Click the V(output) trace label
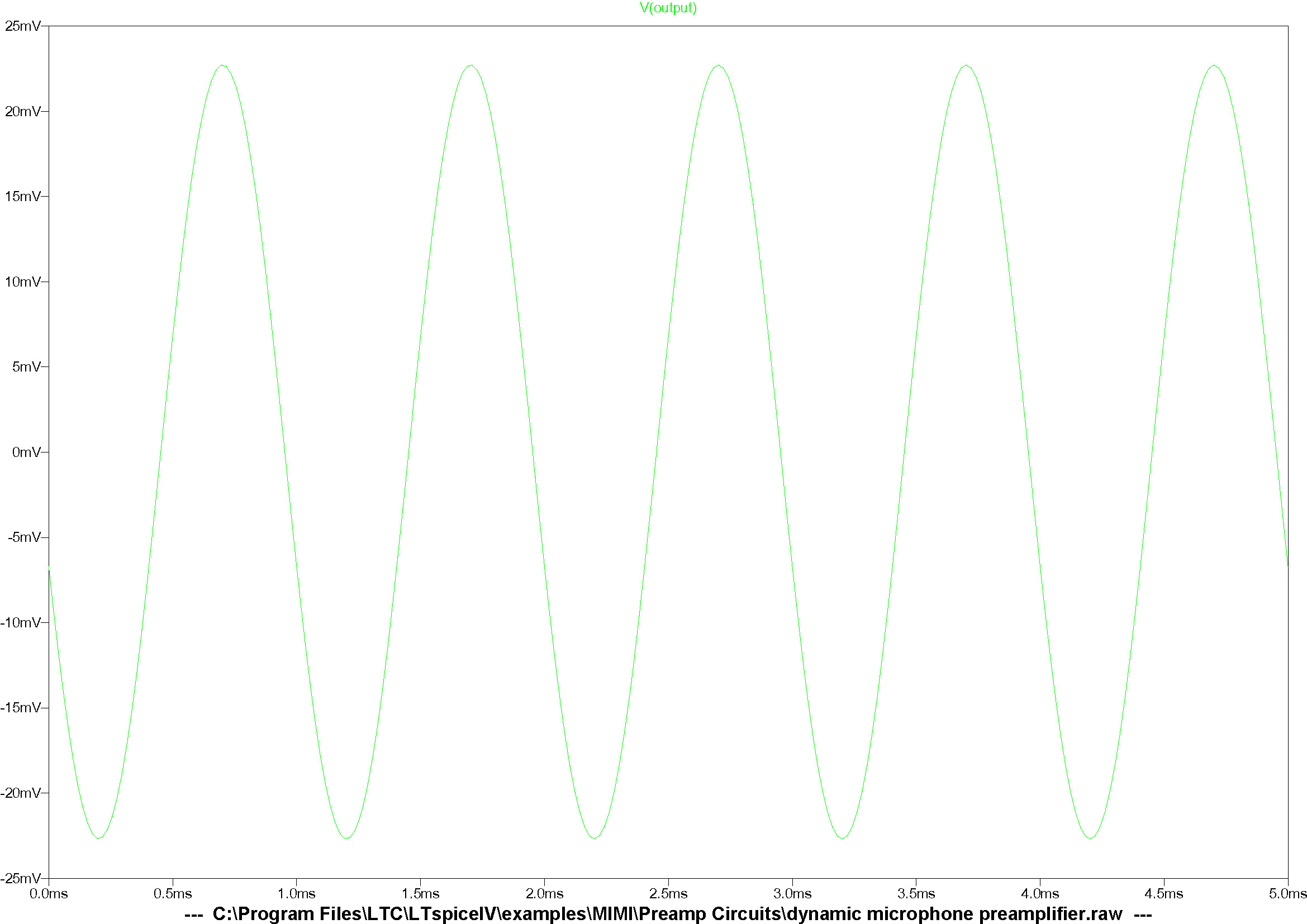This screenshot has height=924, width=1307. tap(668, 8)
